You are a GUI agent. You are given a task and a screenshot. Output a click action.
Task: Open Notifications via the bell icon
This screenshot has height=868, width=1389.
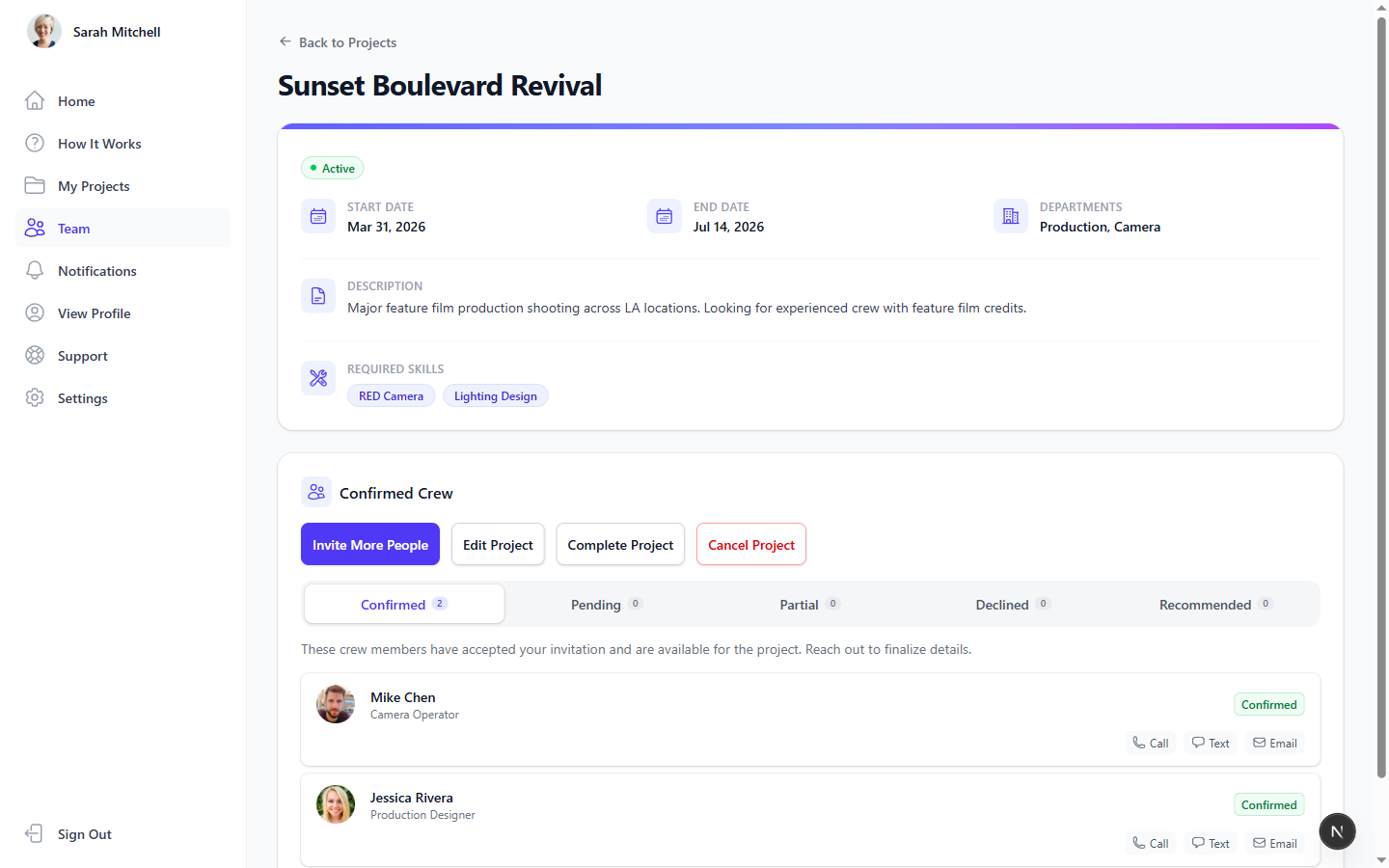pos(34,270)
